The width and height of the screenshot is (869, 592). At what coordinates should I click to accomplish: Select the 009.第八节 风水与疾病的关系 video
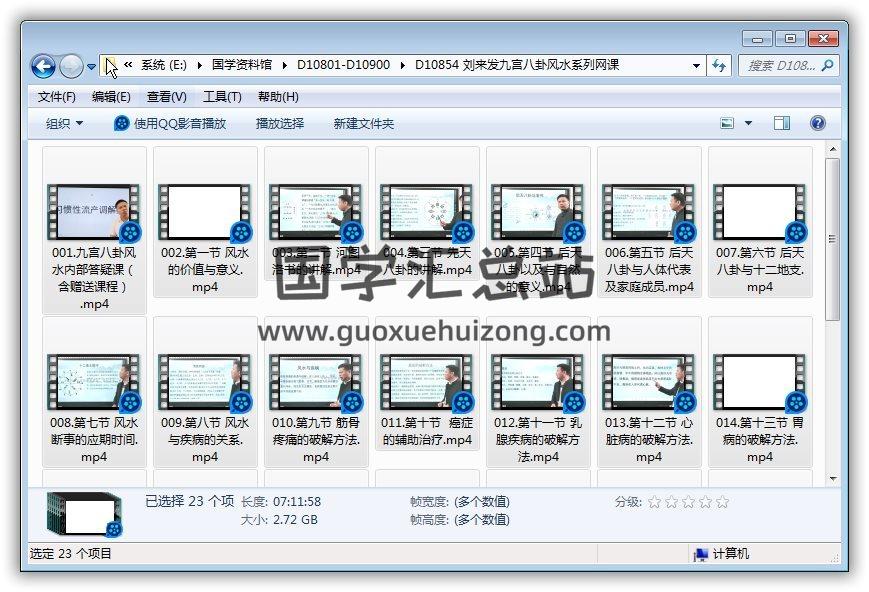click(x=205, y=392)
